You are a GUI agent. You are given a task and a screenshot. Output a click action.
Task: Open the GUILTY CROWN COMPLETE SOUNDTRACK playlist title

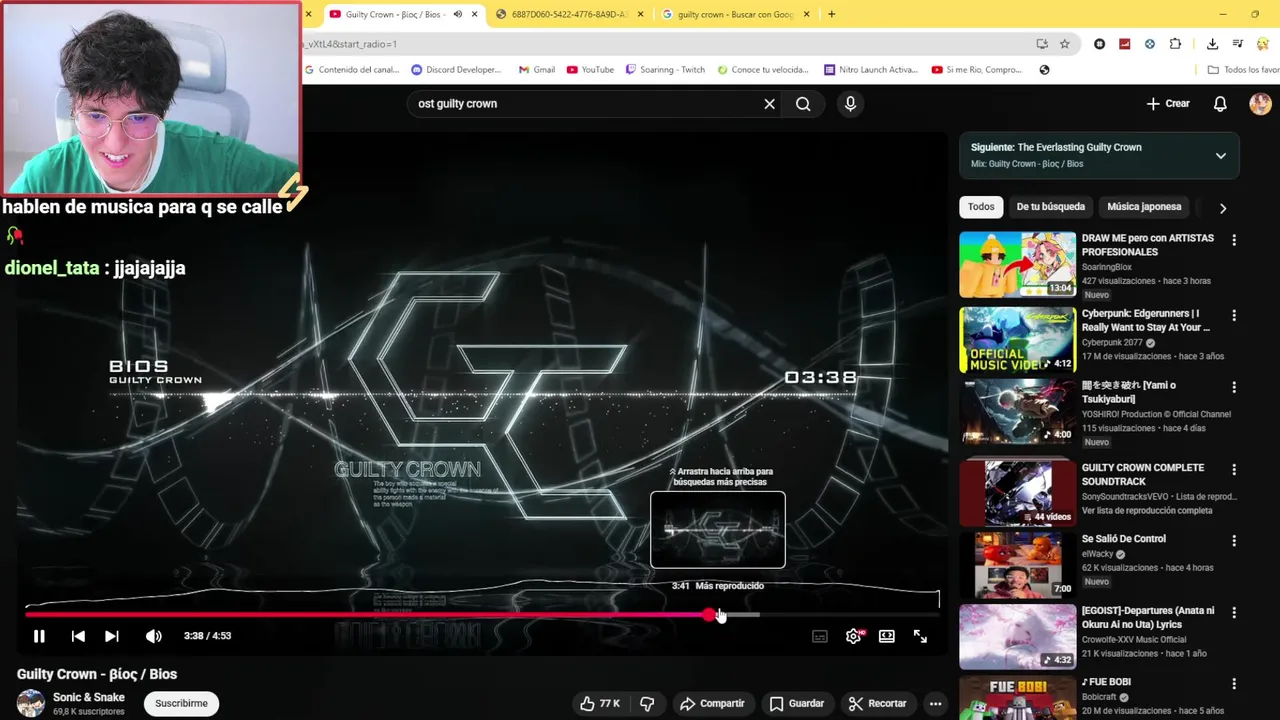click(x=1143, y=474)
